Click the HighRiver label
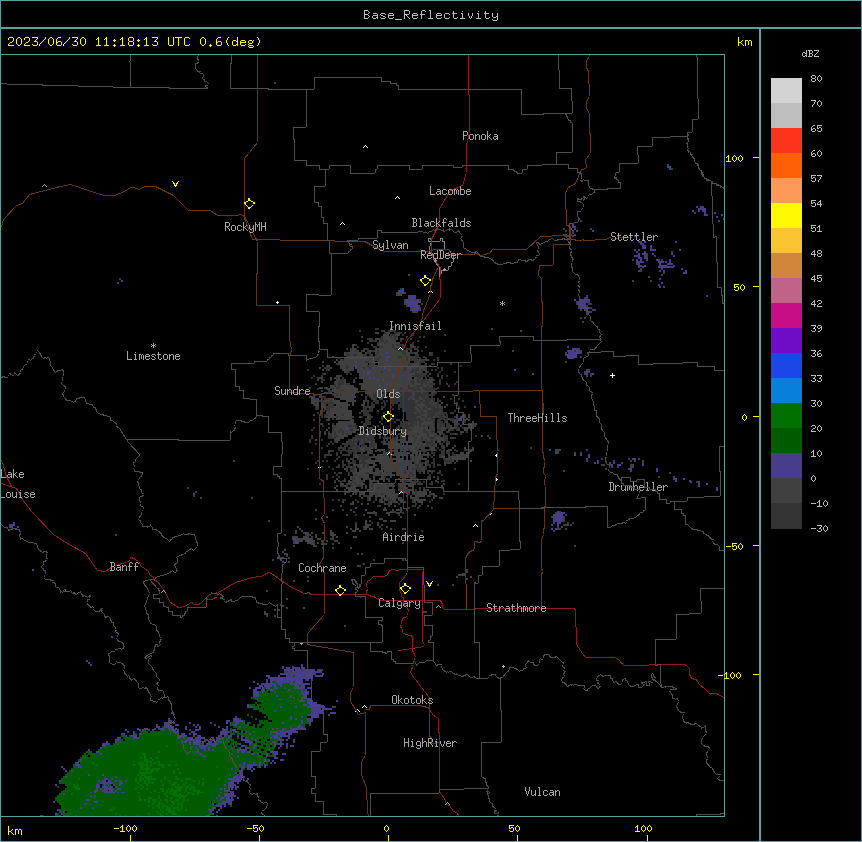Image resolution: width=862 pixels, height=842 pixels. (x=430, y=743)
